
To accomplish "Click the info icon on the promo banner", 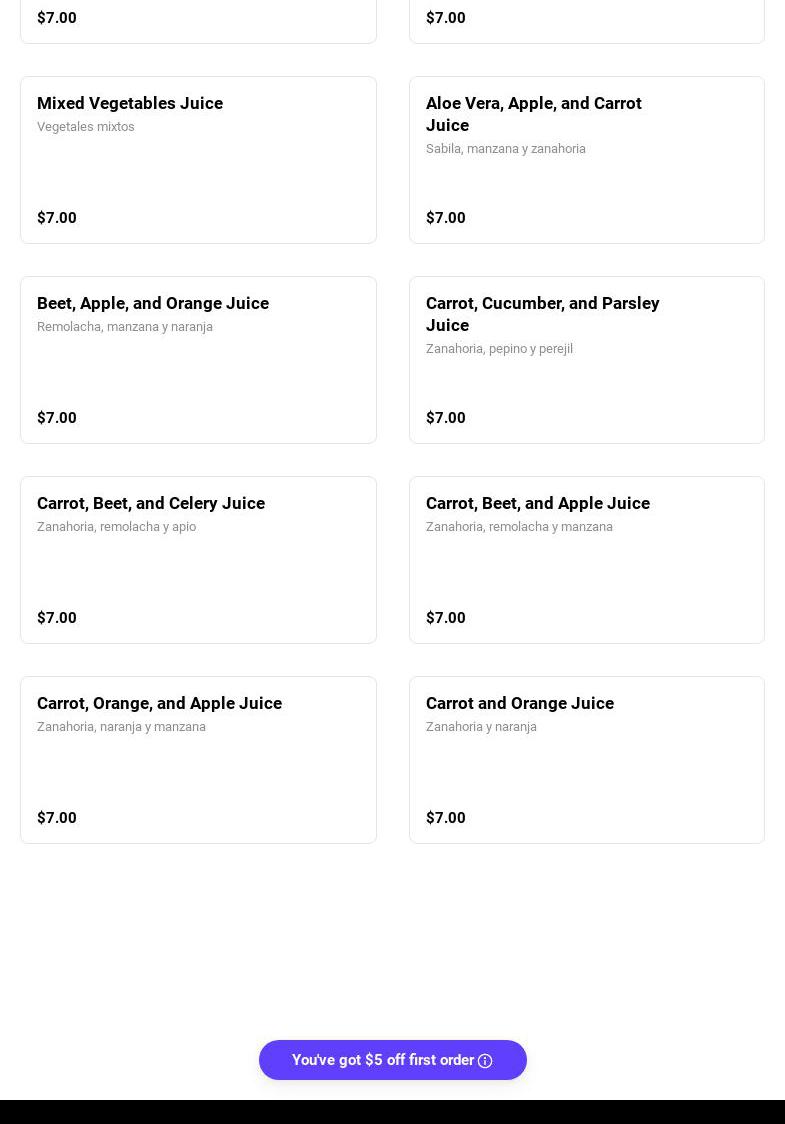I will click(485, 1061).
